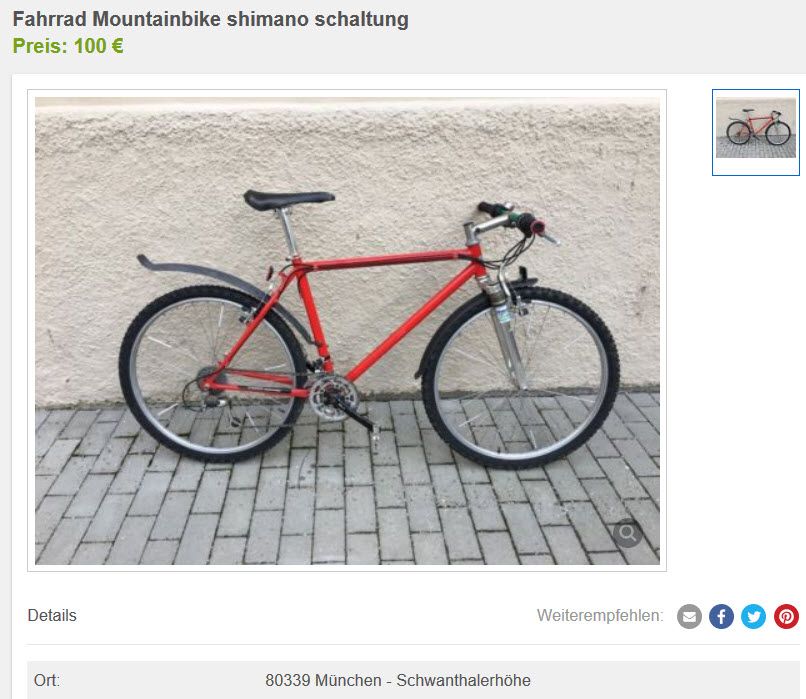Open the Details section
806x699 pixels.
click(x=52, y=615)
